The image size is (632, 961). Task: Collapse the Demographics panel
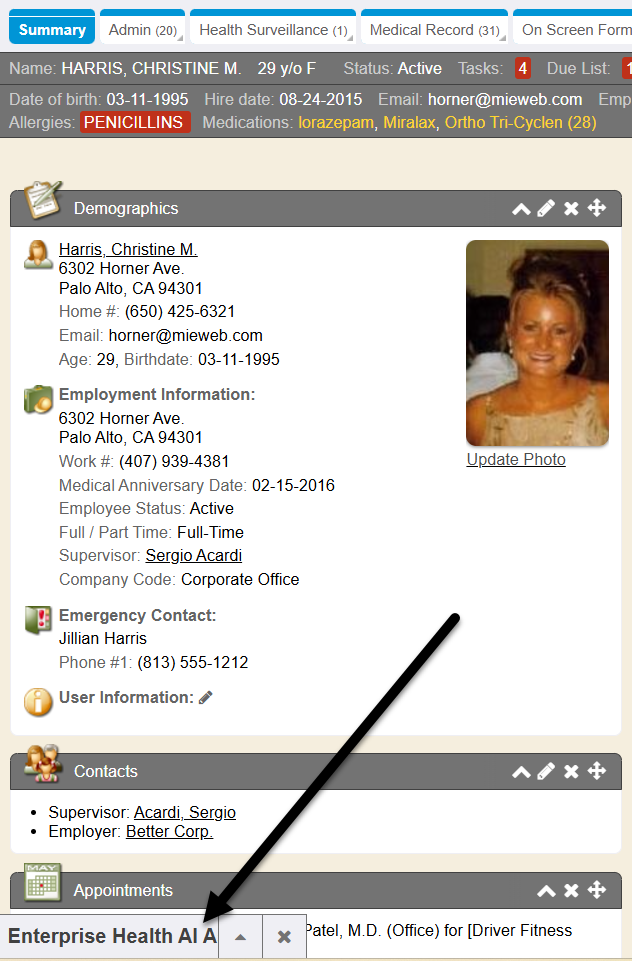521,209
